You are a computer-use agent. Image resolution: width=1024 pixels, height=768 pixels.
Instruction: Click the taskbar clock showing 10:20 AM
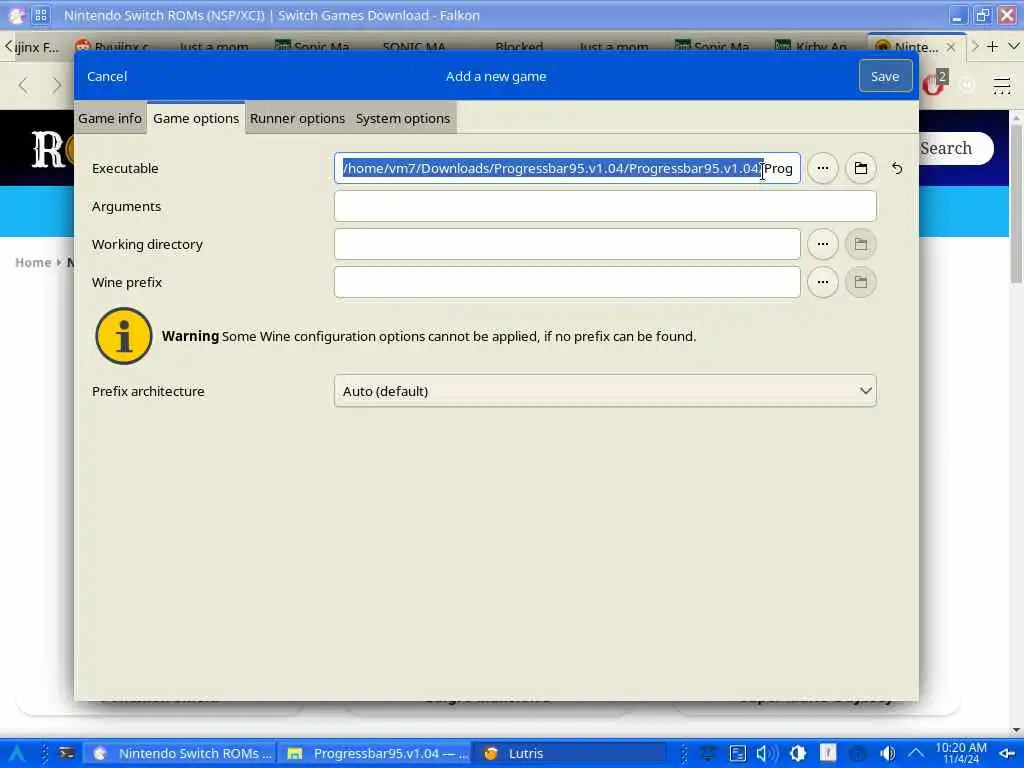coord(961,753)
